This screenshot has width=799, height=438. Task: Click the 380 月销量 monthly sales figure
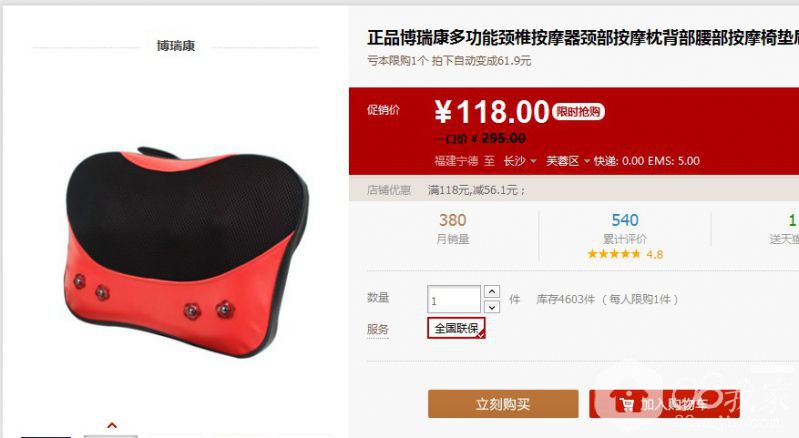(452, 229)
